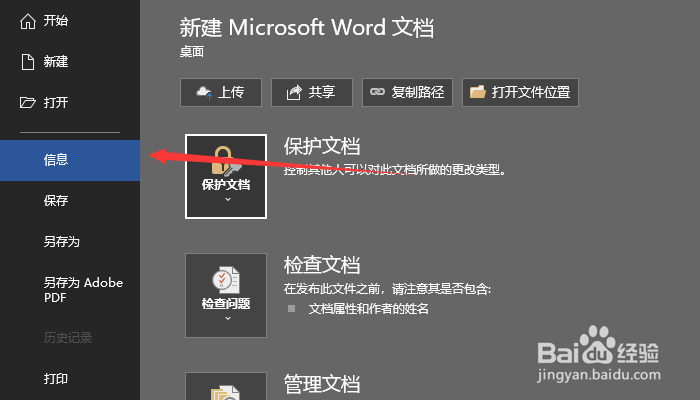Viewport: 700px width, 400px height.
Task: Click the Open folder icon
Action: tap(28, 103)
